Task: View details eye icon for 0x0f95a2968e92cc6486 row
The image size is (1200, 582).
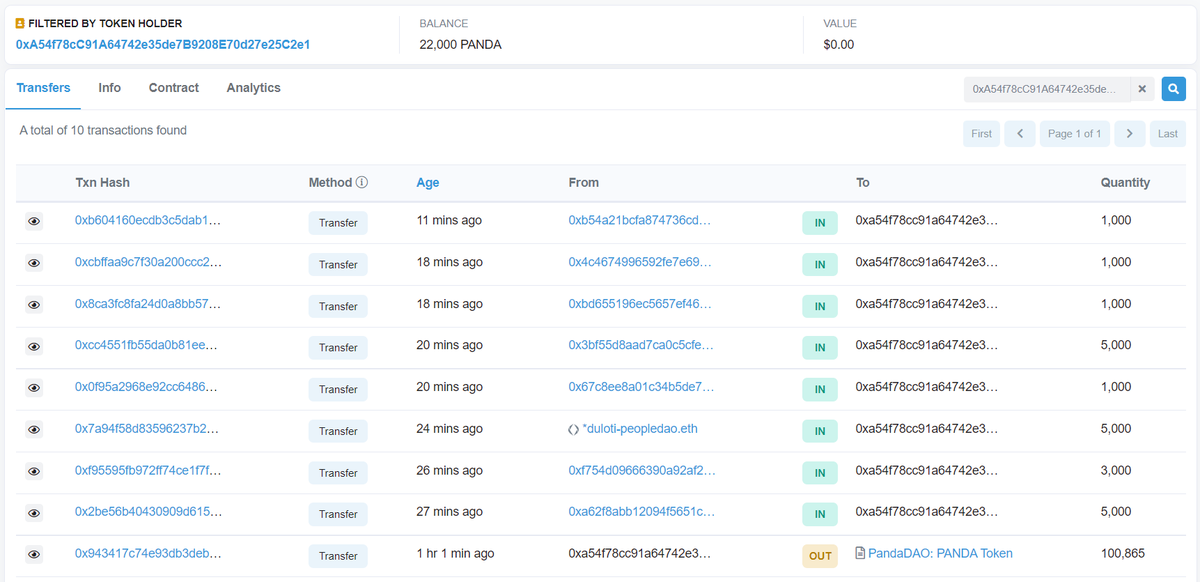Action: coord(34,388)
